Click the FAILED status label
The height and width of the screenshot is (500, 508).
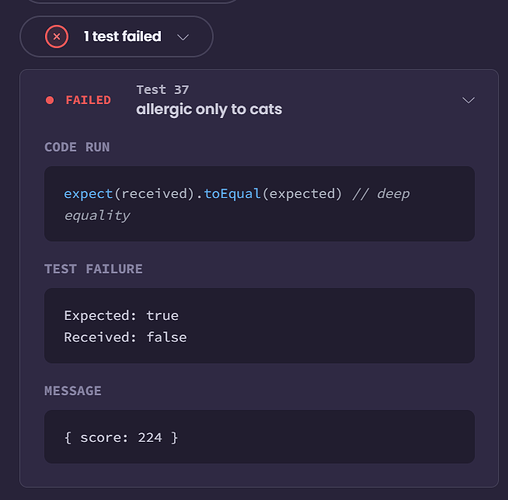coord(88,100)
